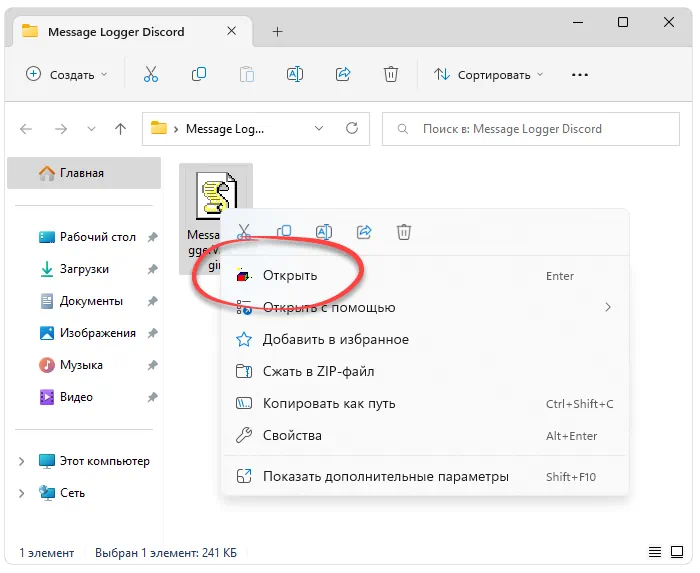Open Свойства from context menu

click(x=425, y=435)
